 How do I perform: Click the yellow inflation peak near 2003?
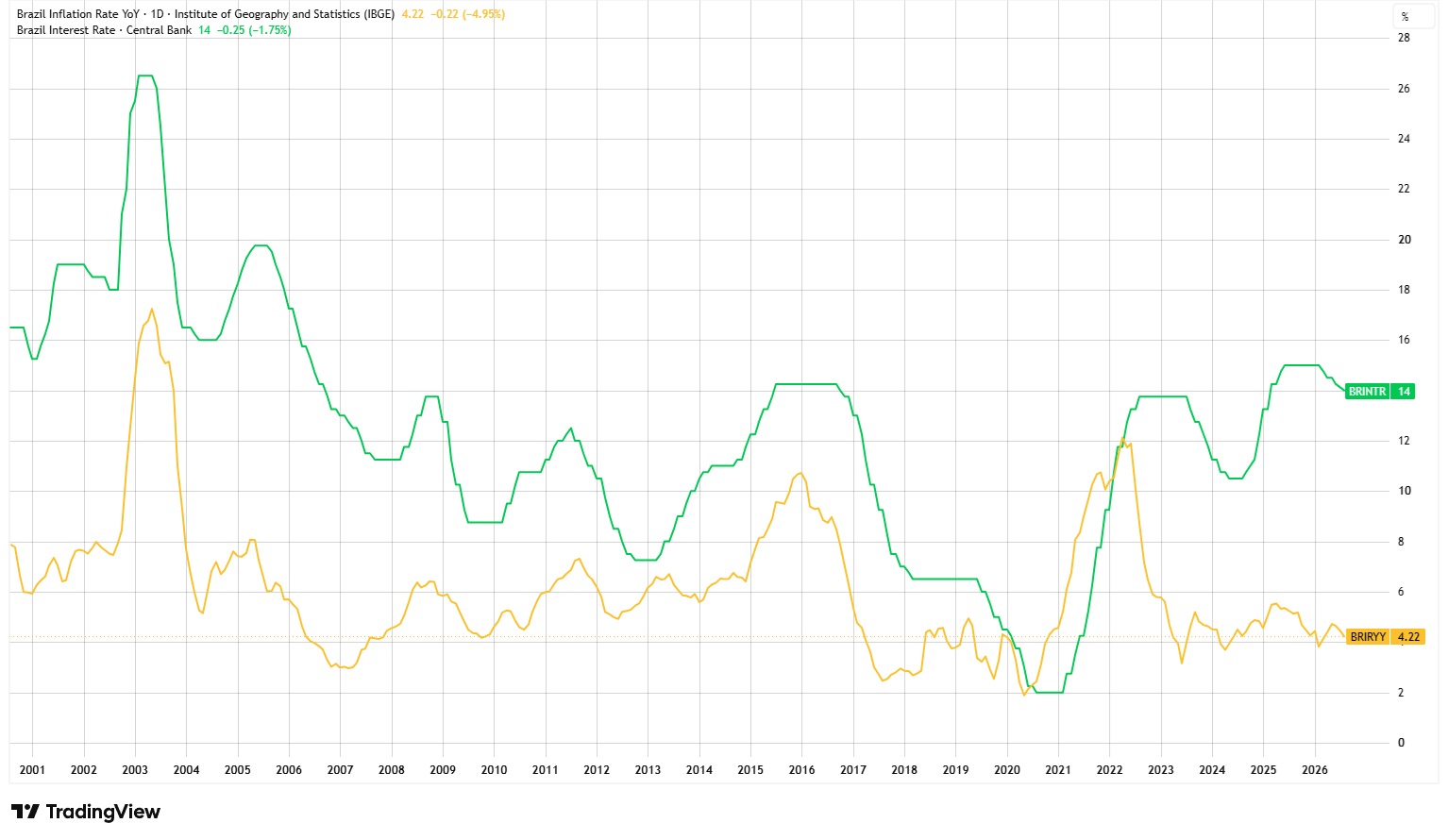(x=152, y=309)
